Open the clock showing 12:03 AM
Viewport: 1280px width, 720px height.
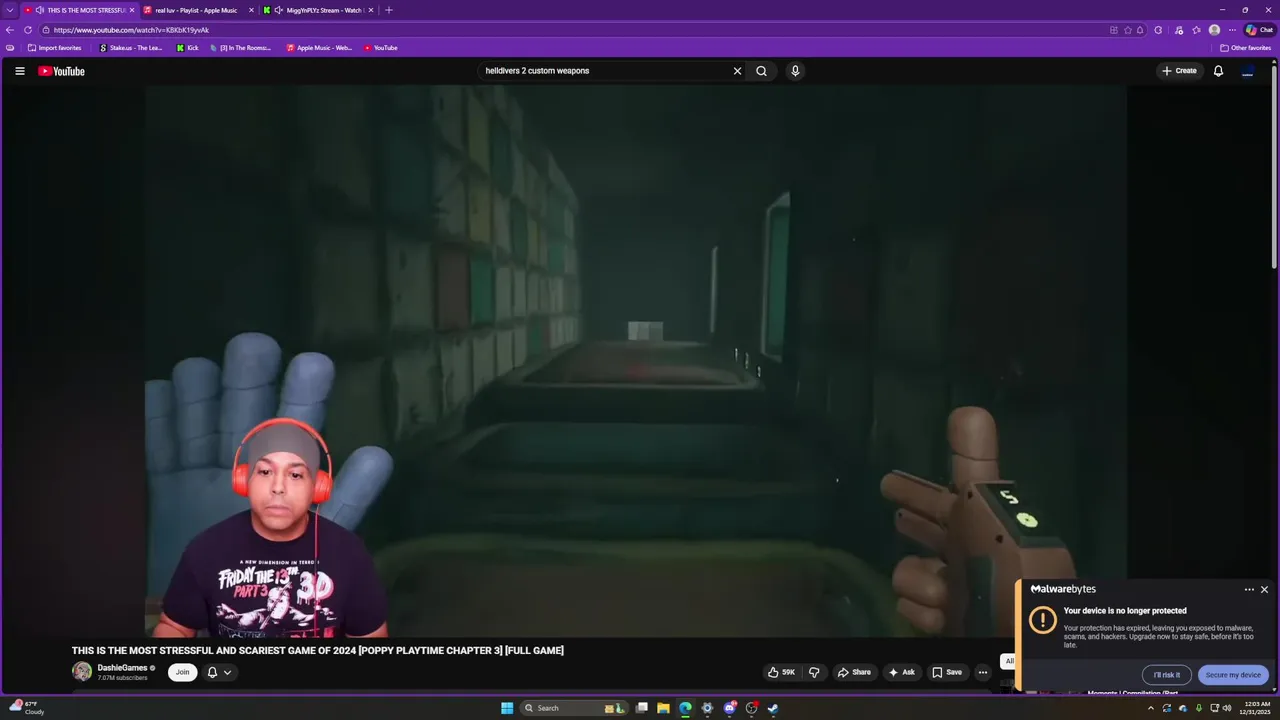pos(1257,708)
